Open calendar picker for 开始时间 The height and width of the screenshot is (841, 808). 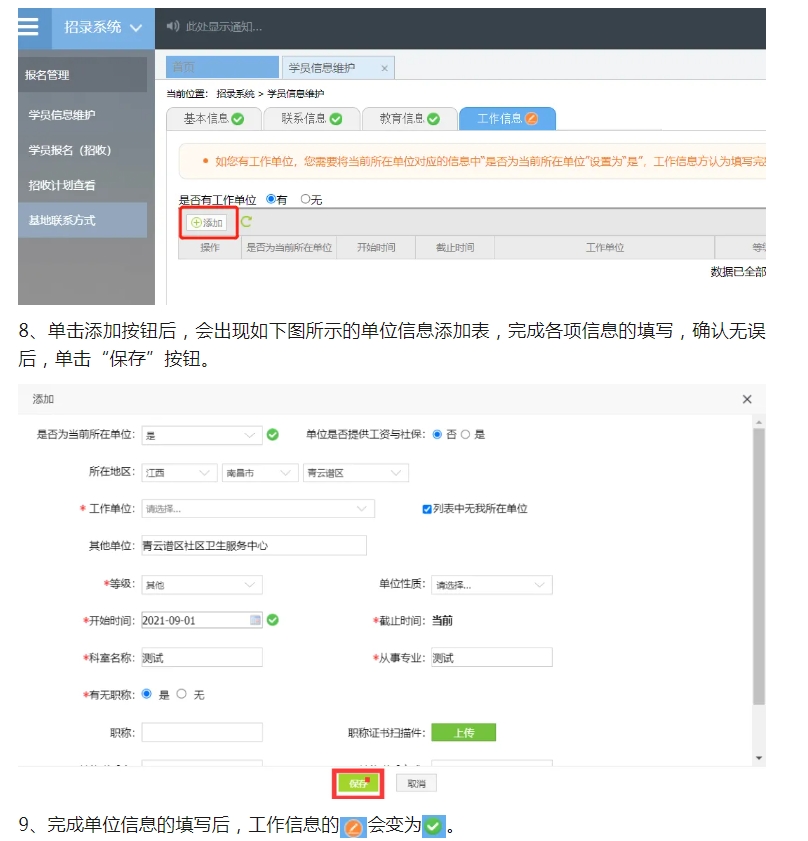(255, 620)
